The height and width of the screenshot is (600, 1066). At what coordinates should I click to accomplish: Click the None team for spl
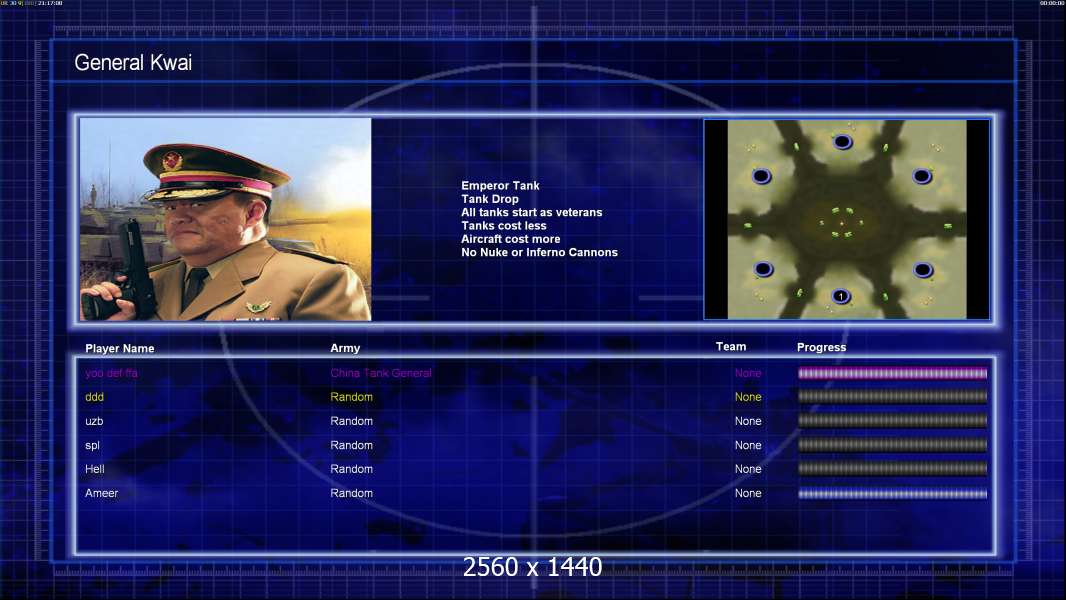click(748, 445)
